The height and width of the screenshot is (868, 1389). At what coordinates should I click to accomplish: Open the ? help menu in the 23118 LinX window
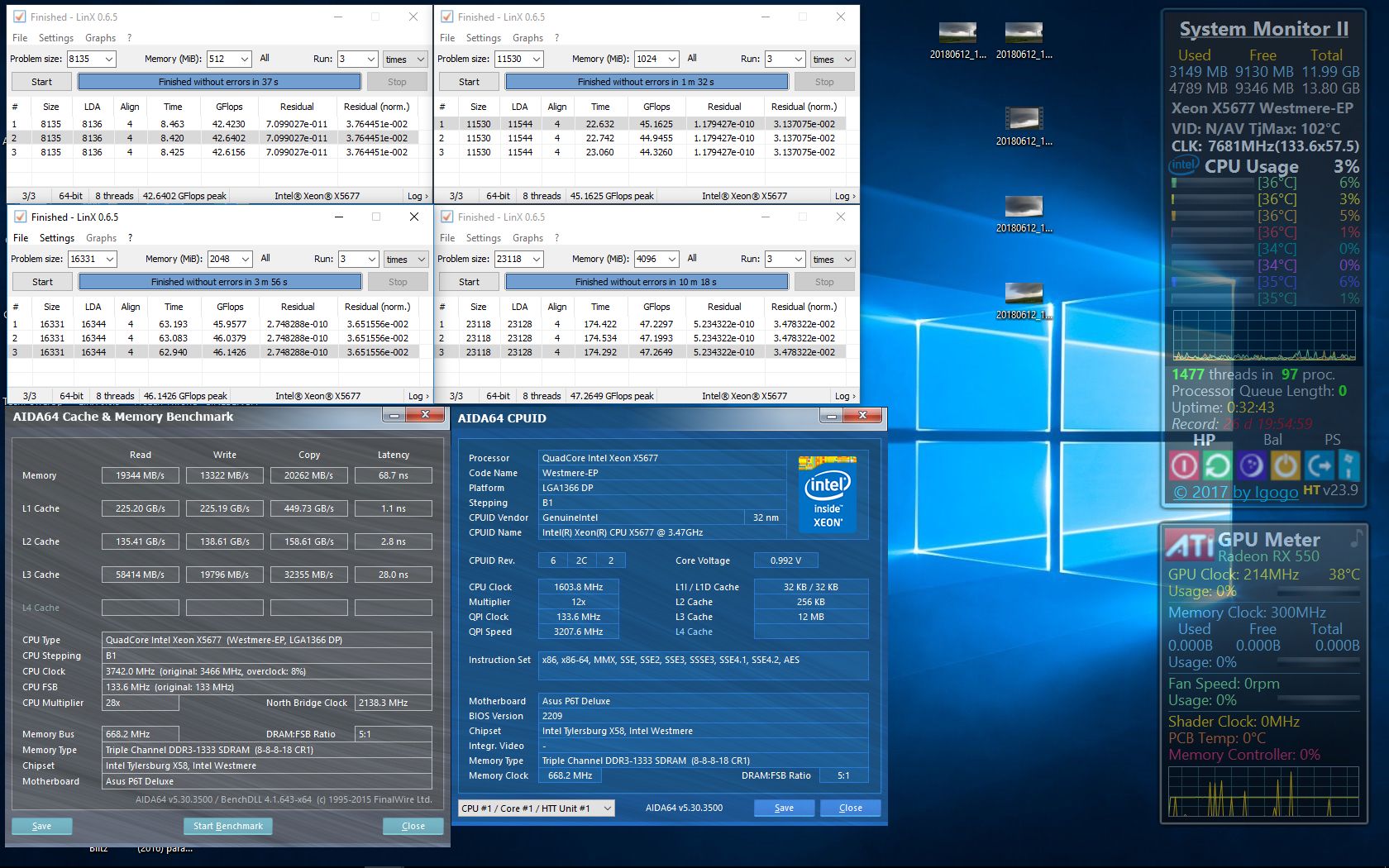tap(557, 238)
